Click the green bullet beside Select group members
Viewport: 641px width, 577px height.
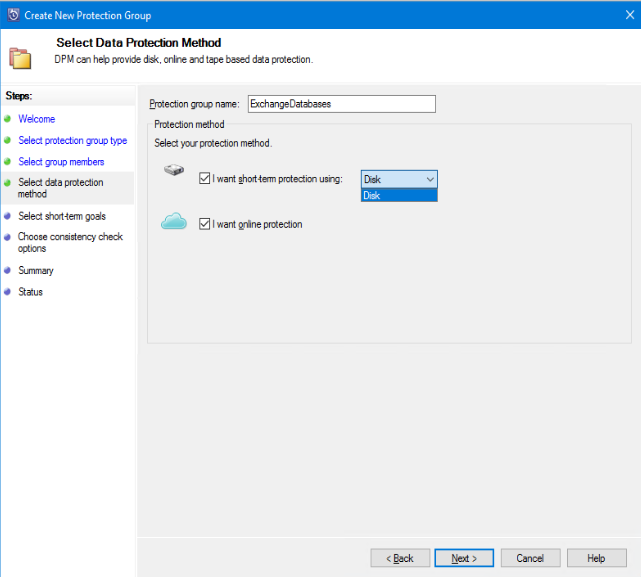tap(7, 162)
